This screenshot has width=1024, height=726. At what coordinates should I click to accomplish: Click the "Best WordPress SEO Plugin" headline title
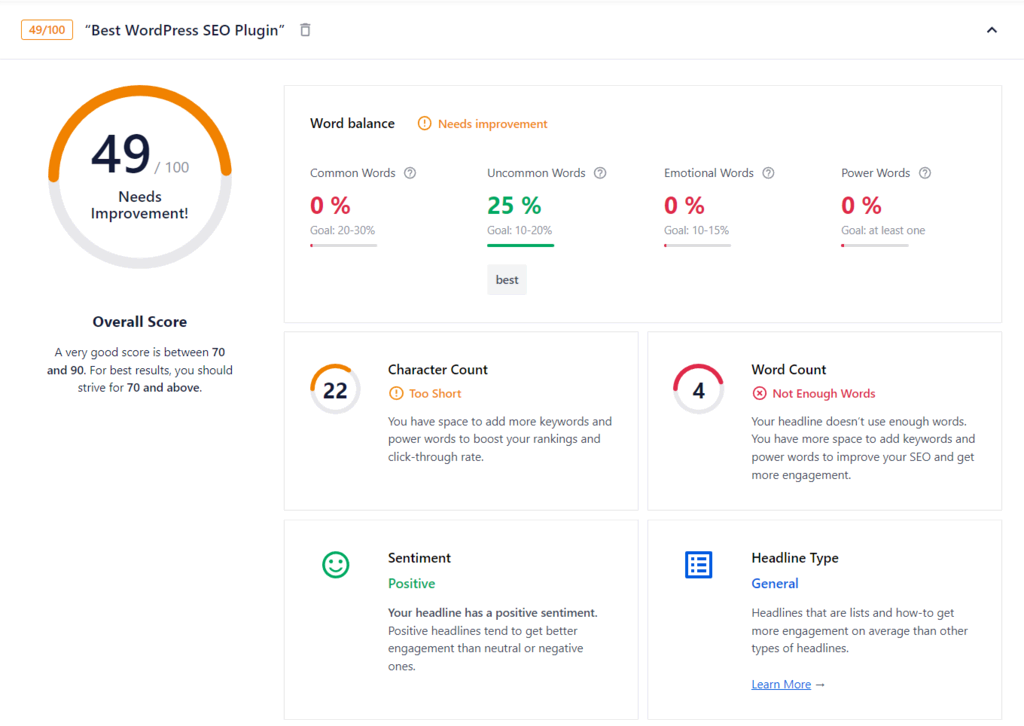[185, 30]
